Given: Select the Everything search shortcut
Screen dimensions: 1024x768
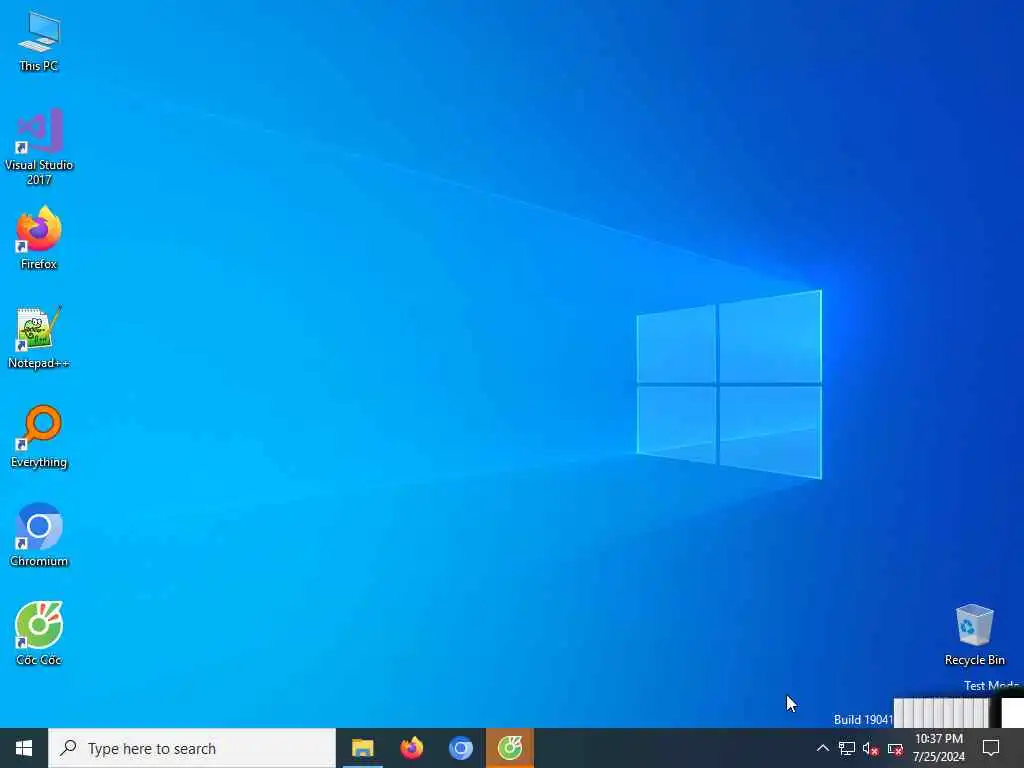Looking at the screenshot, I should click(39, 436).
